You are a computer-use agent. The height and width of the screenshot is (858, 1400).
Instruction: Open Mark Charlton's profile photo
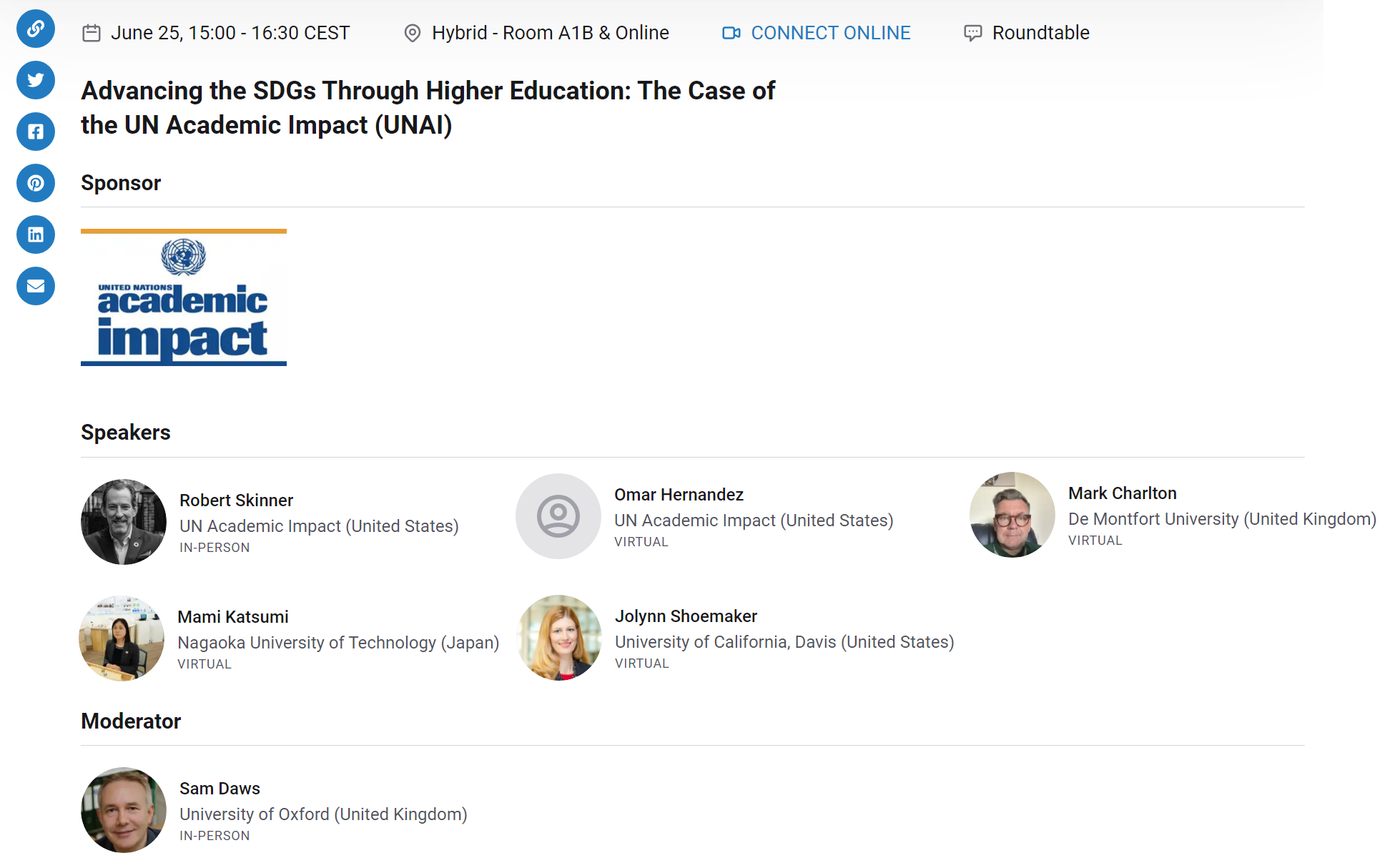coord(1012,515)
